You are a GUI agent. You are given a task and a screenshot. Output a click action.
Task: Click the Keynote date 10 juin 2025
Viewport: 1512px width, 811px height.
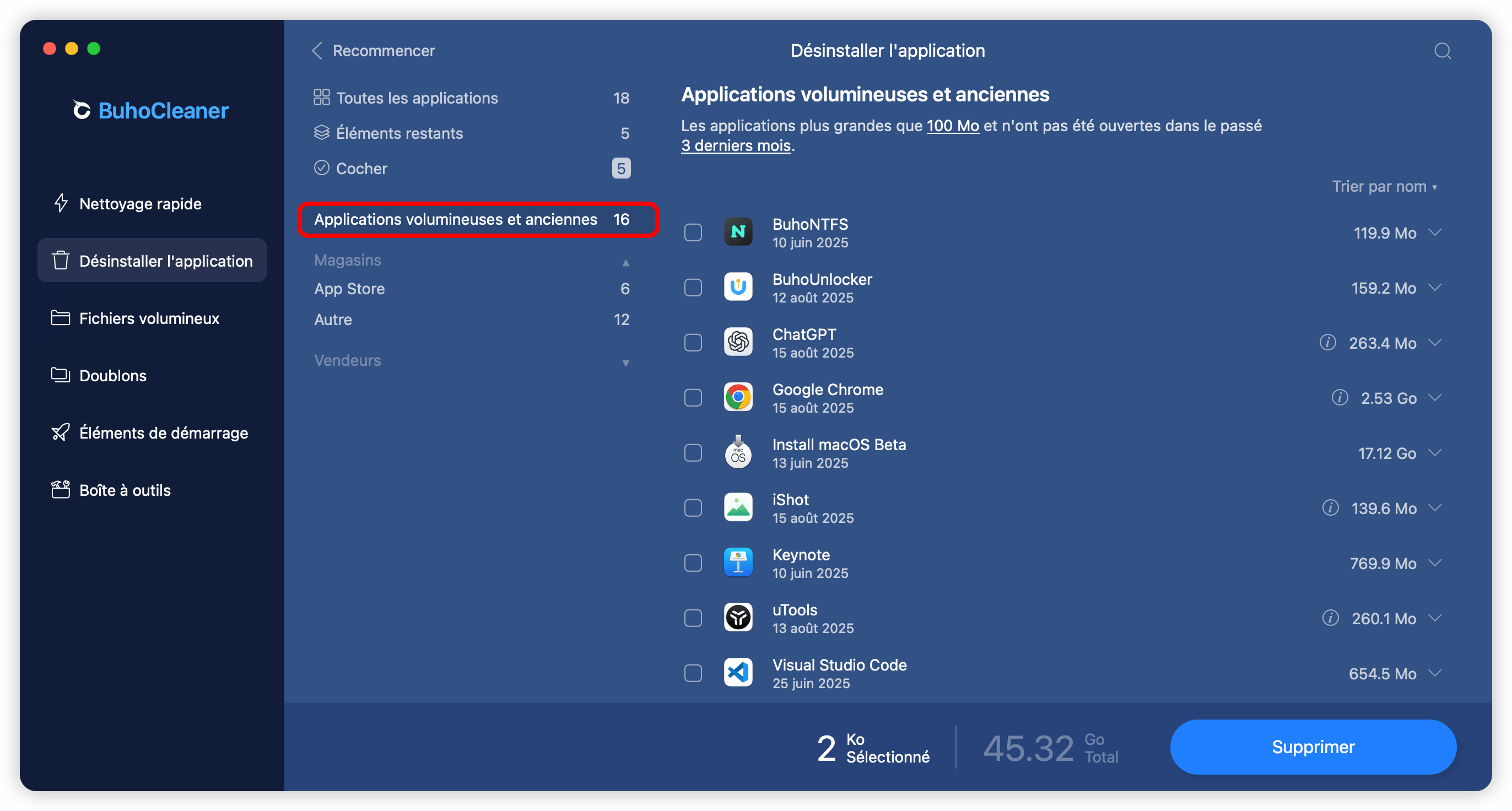coord(810,573)
